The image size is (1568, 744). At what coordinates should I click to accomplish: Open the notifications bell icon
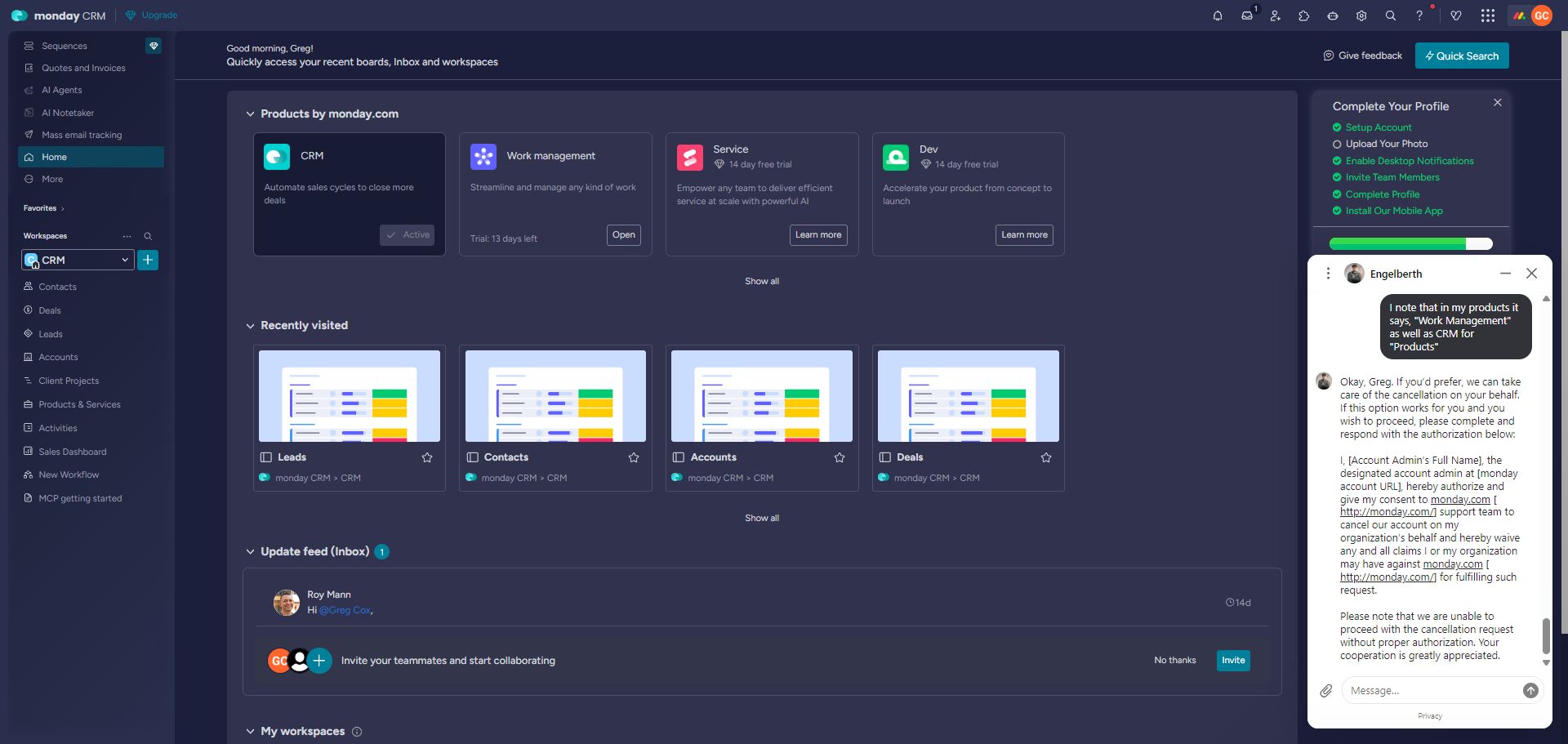click(x=1218, y=16)
